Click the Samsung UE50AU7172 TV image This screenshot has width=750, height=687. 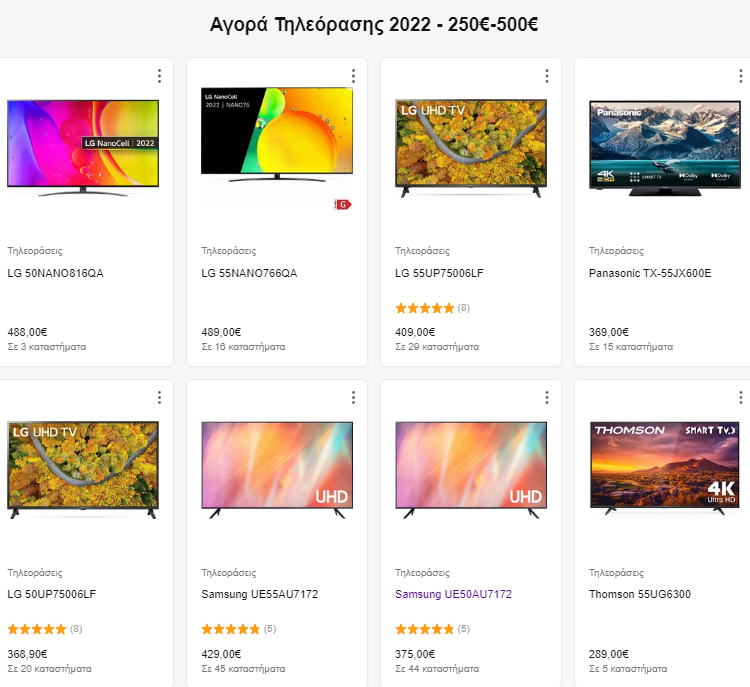point(471,470)
